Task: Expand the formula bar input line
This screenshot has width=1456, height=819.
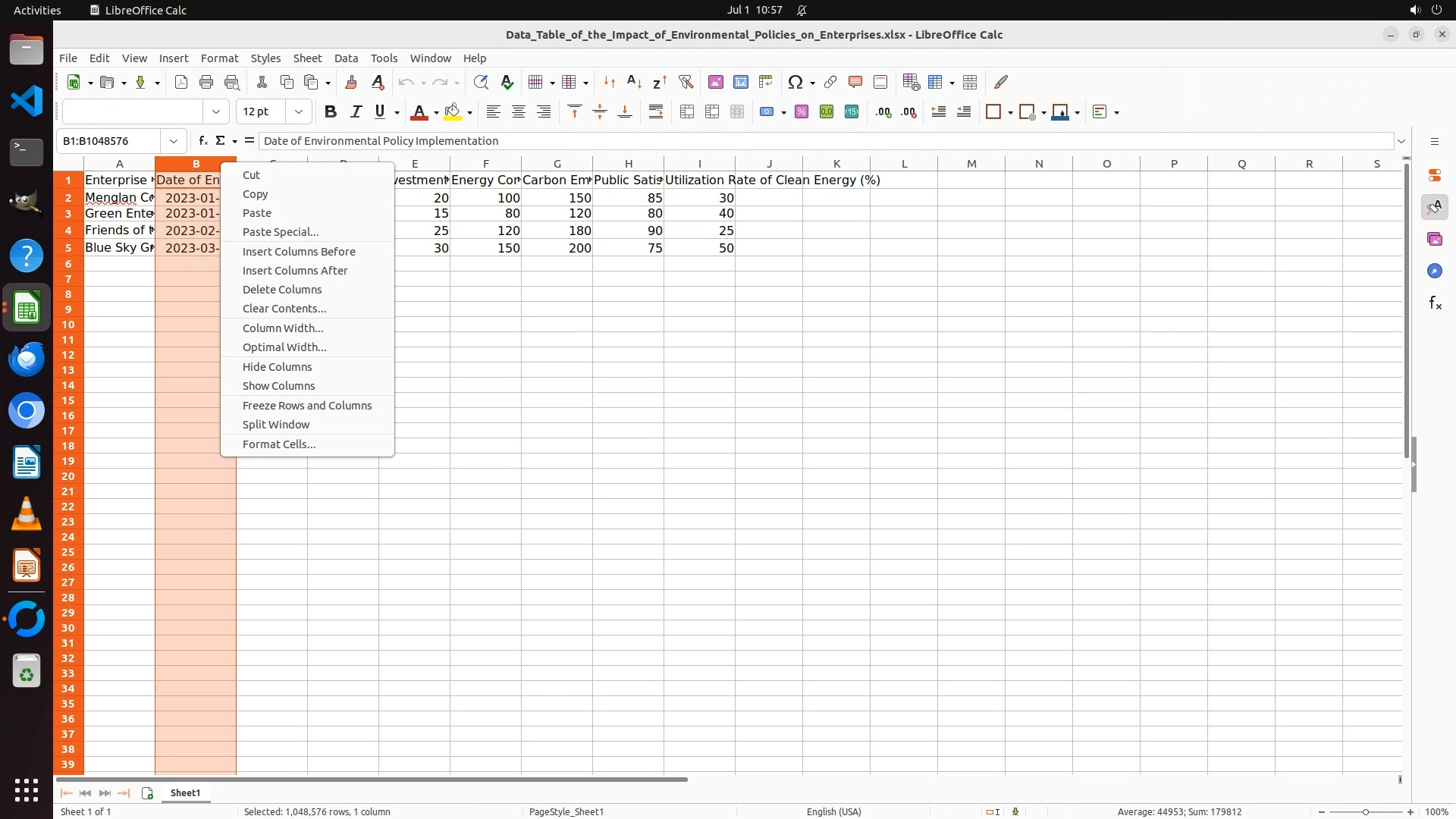Action: 1401,141
